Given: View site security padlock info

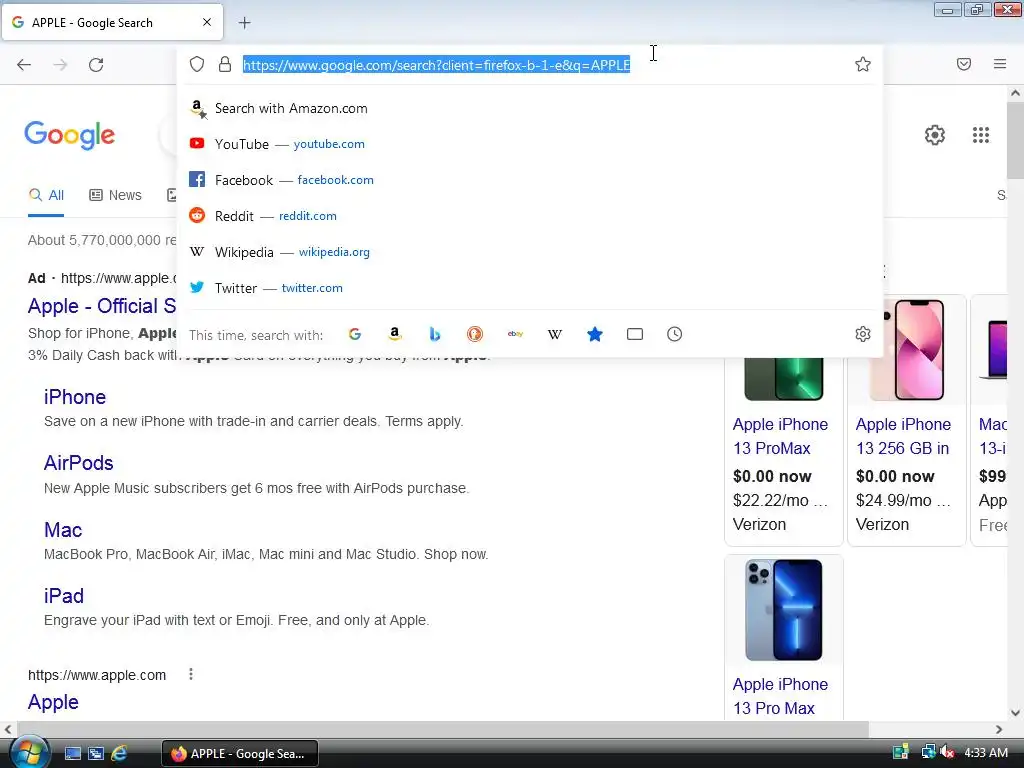Looking at the screenshot, I should coord(225,64).
